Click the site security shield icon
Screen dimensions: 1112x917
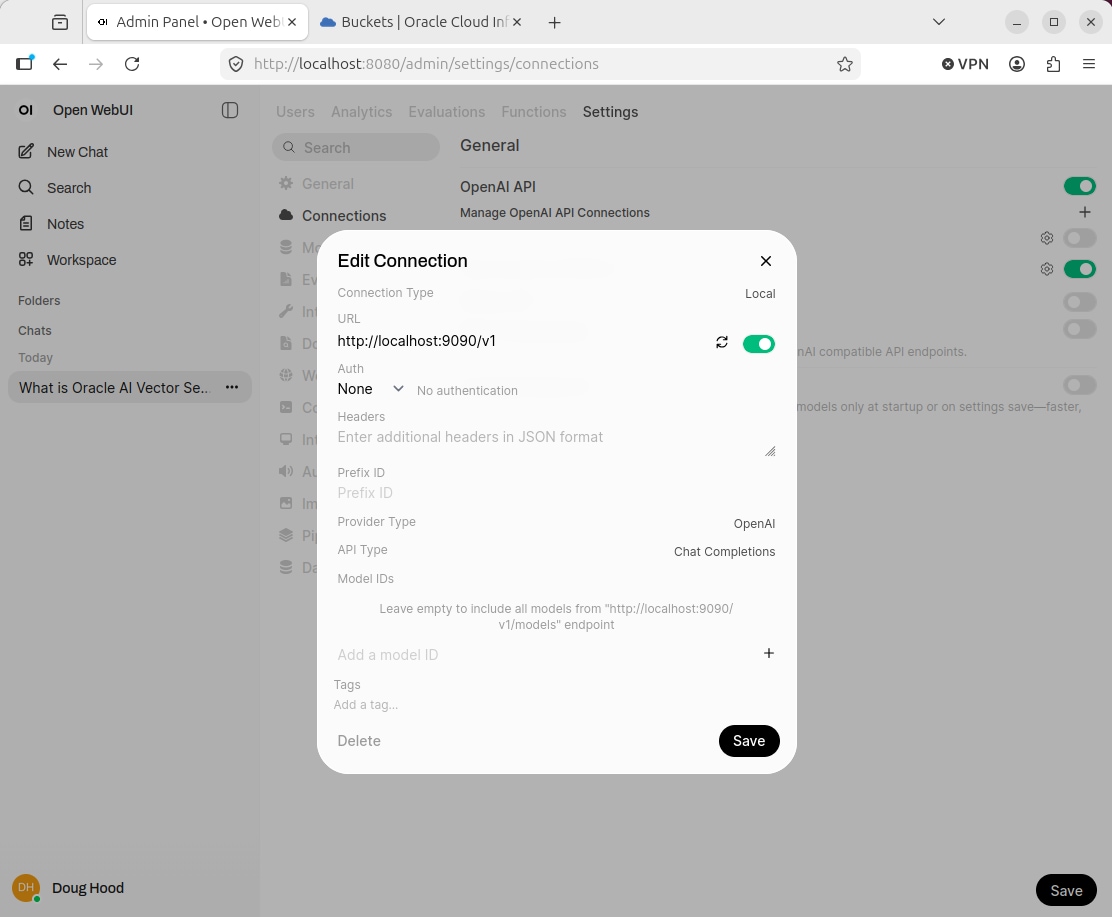point(236,64)
